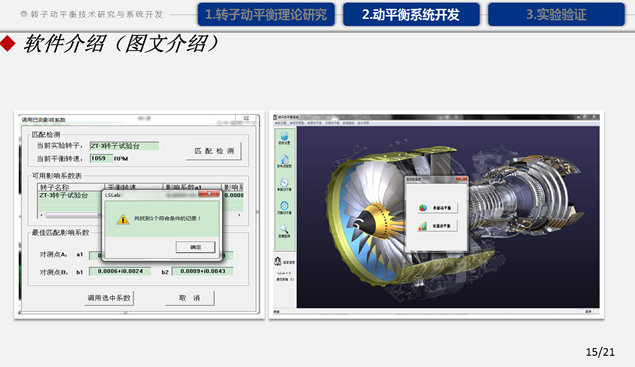Click the 匹配检测 button
This screenshot has width=635, height=367.
(214, 151)
